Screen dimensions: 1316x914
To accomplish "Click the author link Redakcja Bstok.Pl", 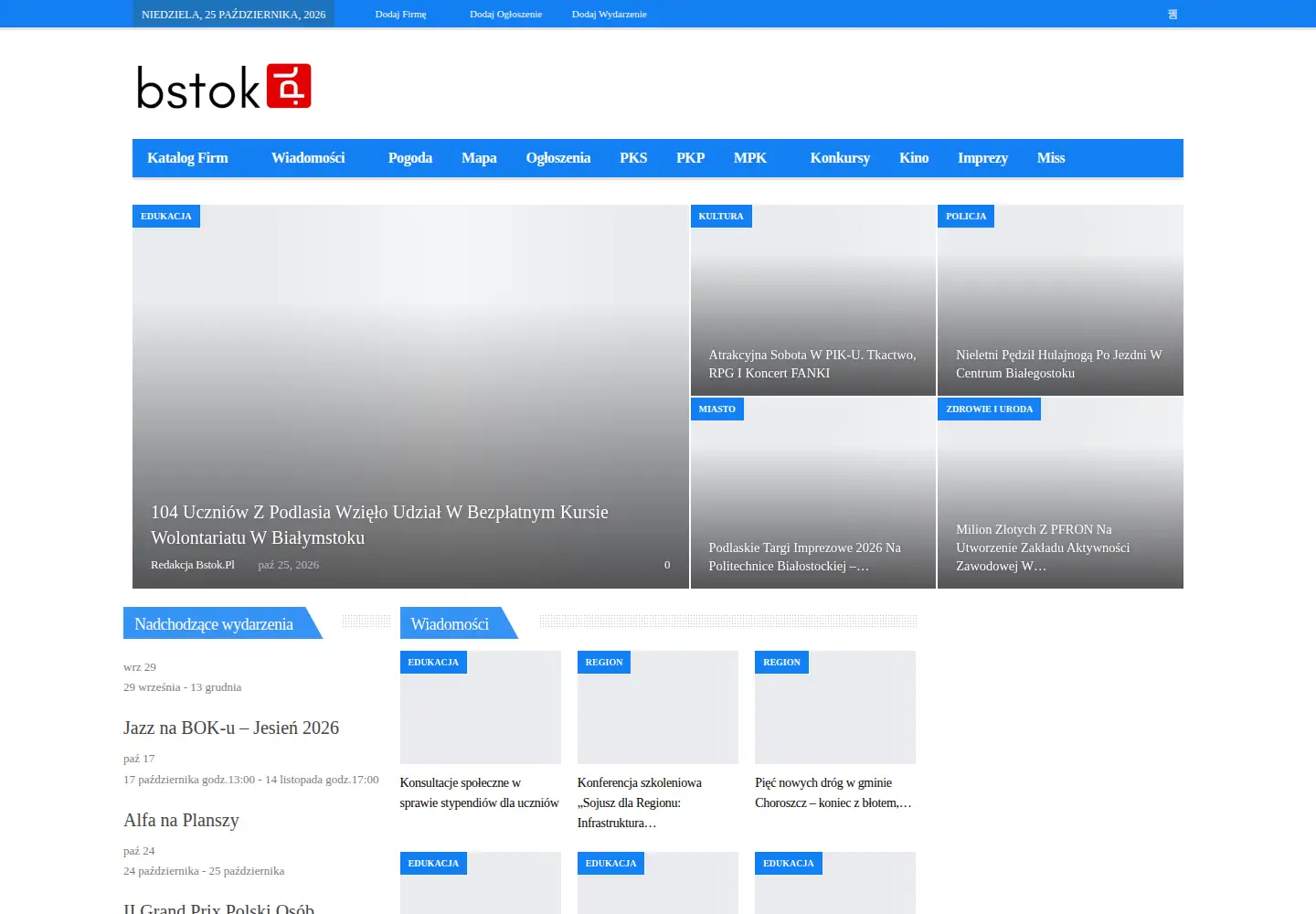I will 193,565.
